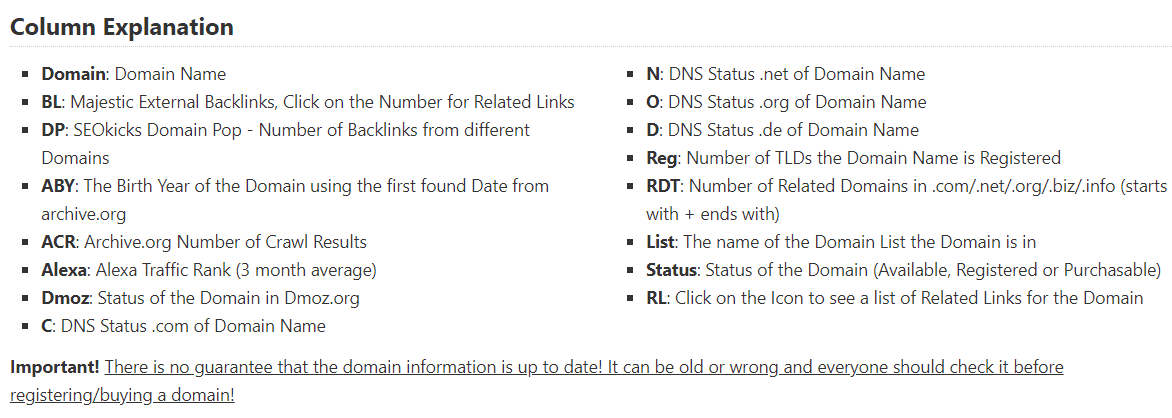The width and height of the screenshot is (1172, 418).
Task: Click the Column Explanation heading
Action: 122,28
